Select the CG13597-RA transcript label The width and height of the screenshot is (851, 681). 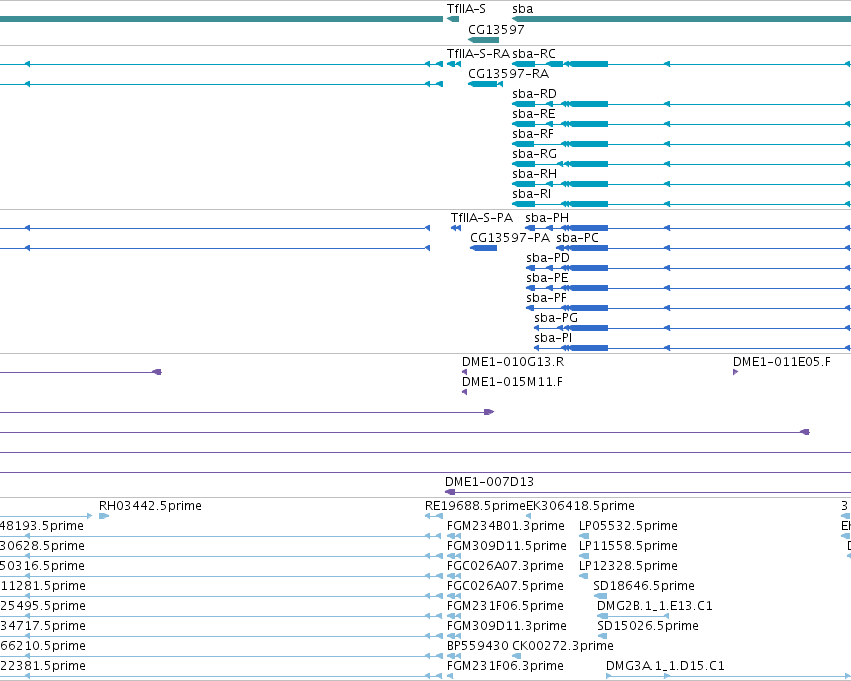click(x=509, y=74)
